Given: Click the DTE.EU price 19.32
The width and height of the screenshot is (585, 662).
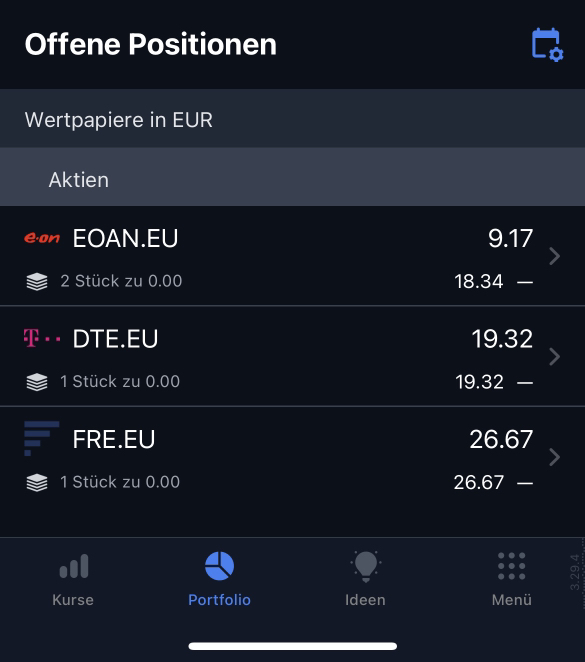Looking at the screenshot, I should click(502, 339).
